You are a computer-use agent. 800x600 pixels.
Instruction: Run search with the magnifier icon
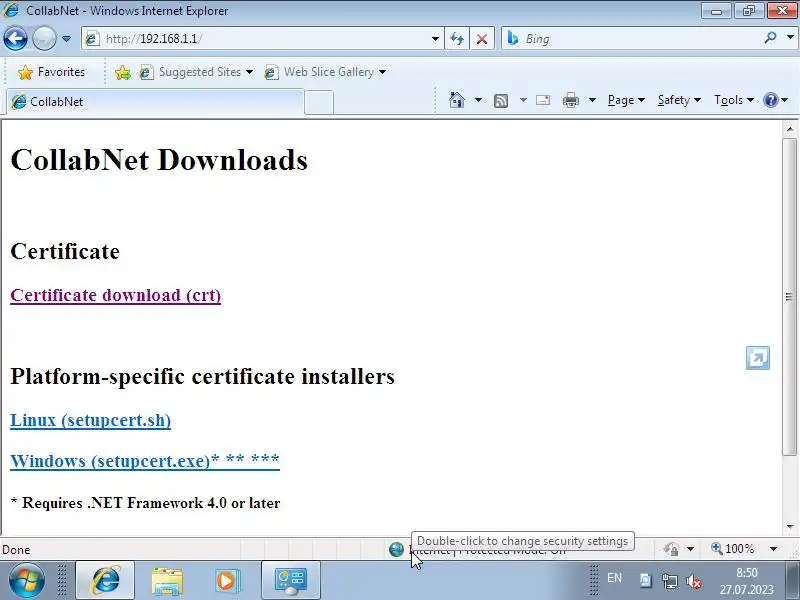click(x=770, y=38)
